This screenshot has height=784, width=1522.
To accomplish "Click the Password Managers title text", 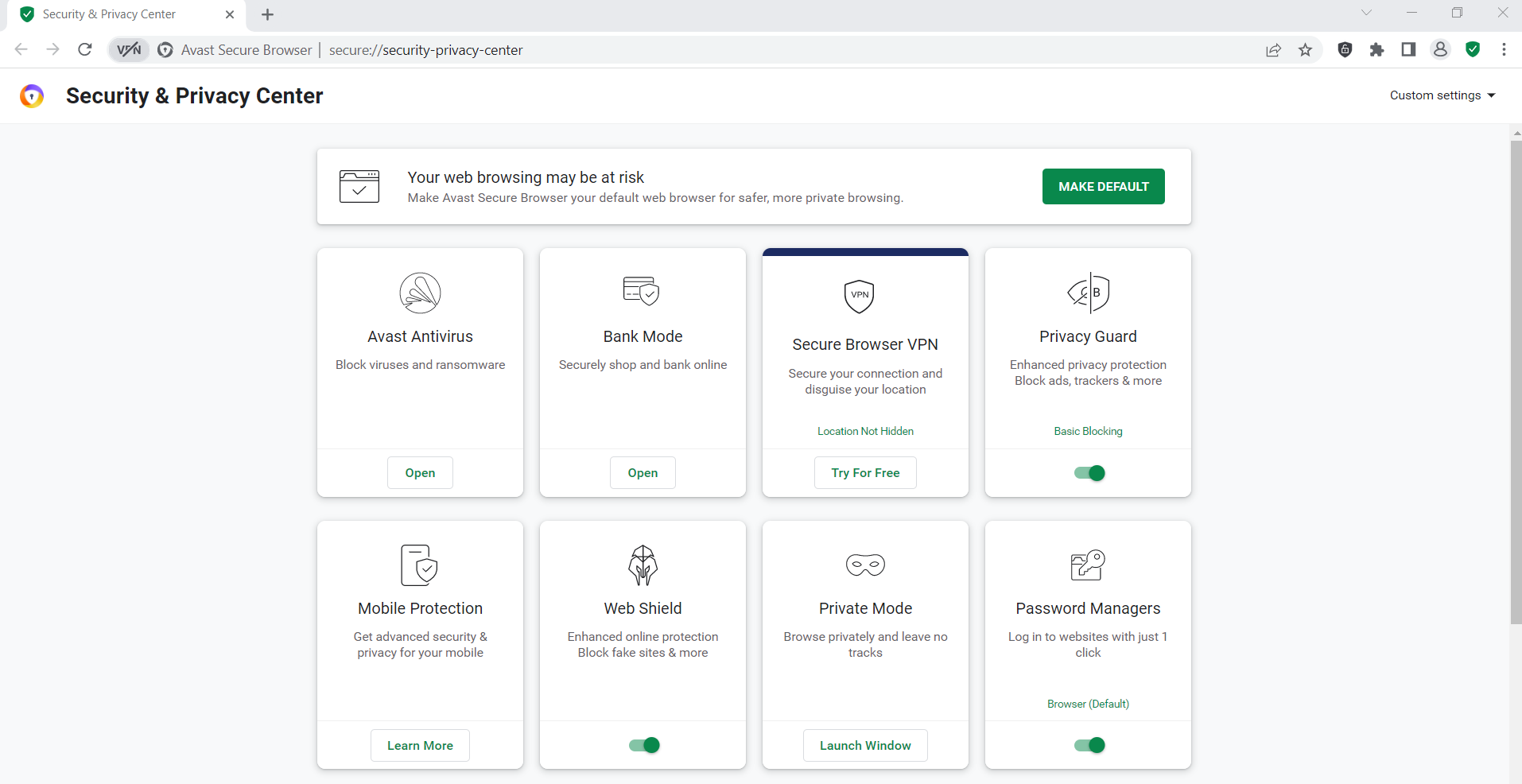I will click(1088, 608).
